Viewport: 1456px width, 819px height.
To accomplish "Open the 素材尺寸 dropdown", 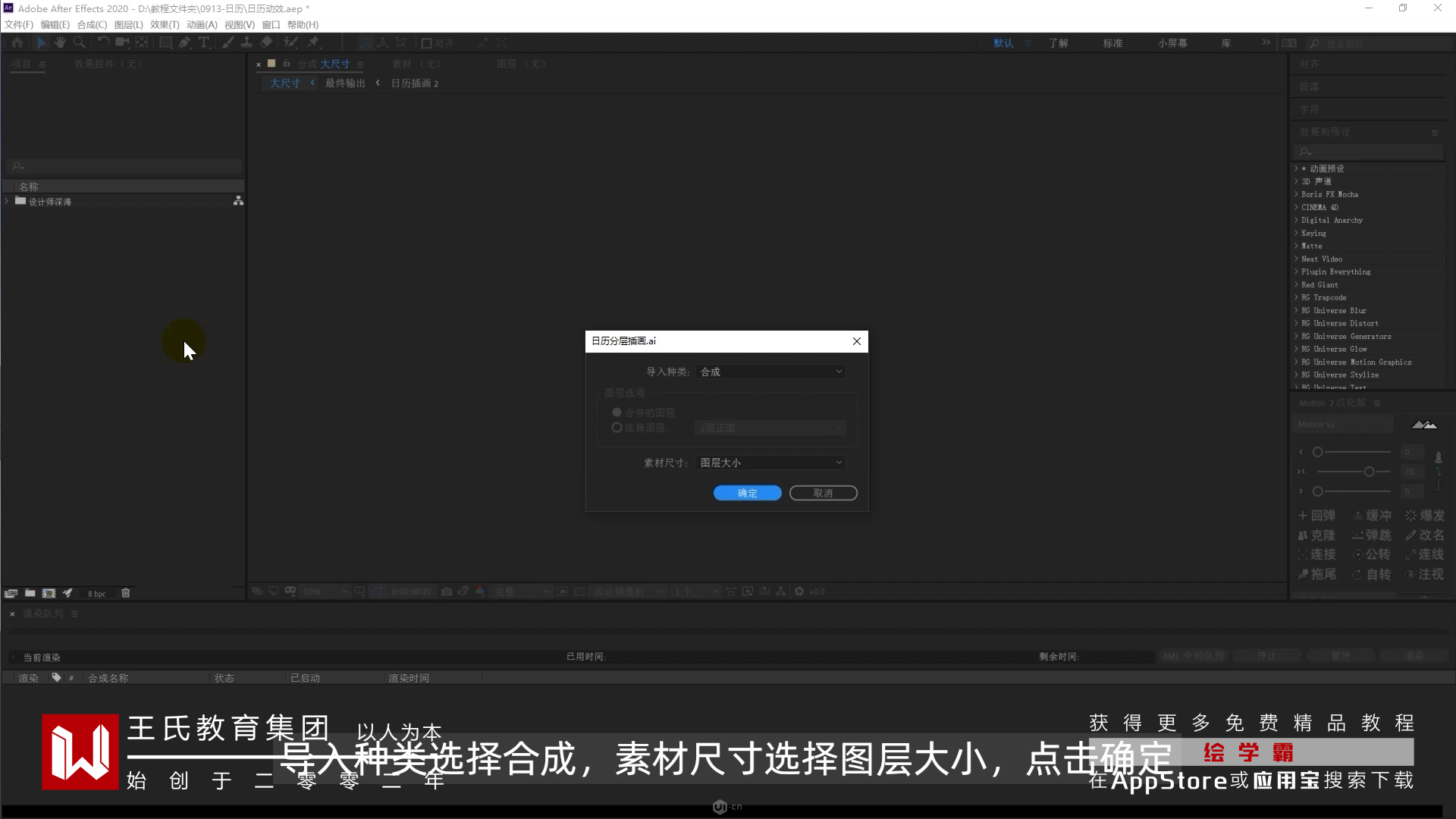I will (770, 463).
